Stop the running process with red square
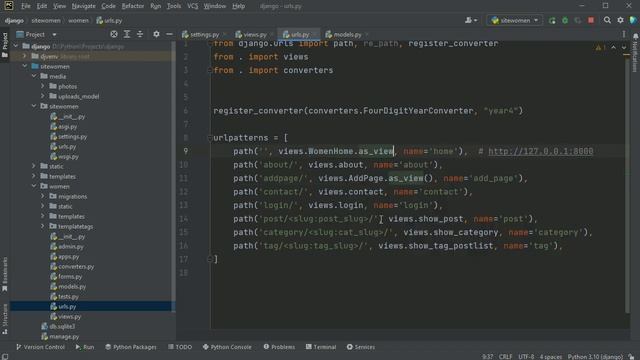Screen dimensions: 640x360 (591, 20)
